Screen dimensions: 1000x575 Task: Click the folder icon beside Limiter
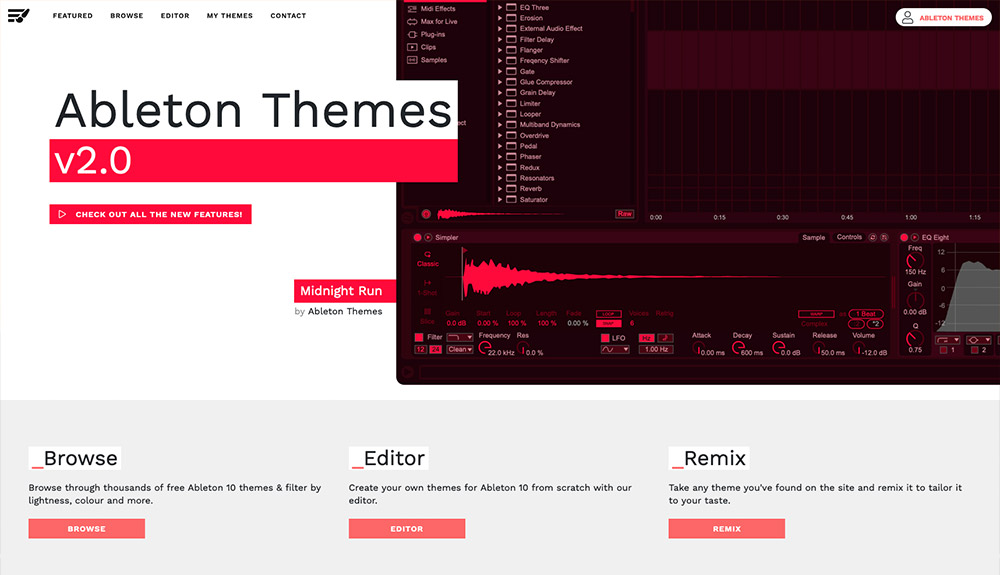coord(511,103)
